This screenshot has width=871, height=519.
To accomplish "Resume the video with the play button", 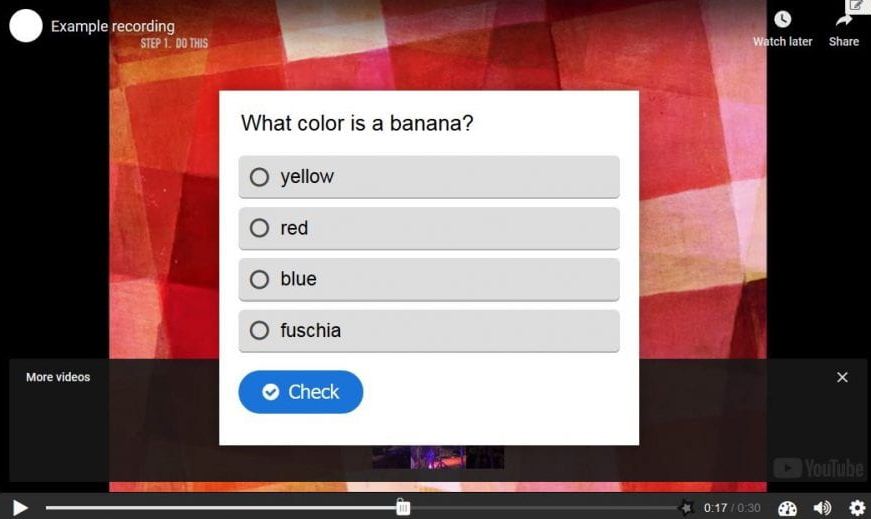I will (19, 507).
